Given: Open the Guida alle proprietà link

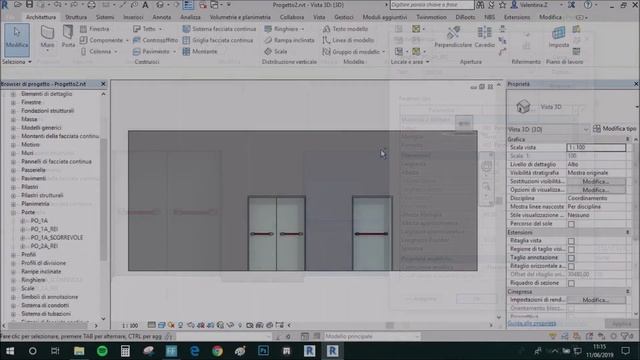Looking at the screenshot, I should click(532, 323).
